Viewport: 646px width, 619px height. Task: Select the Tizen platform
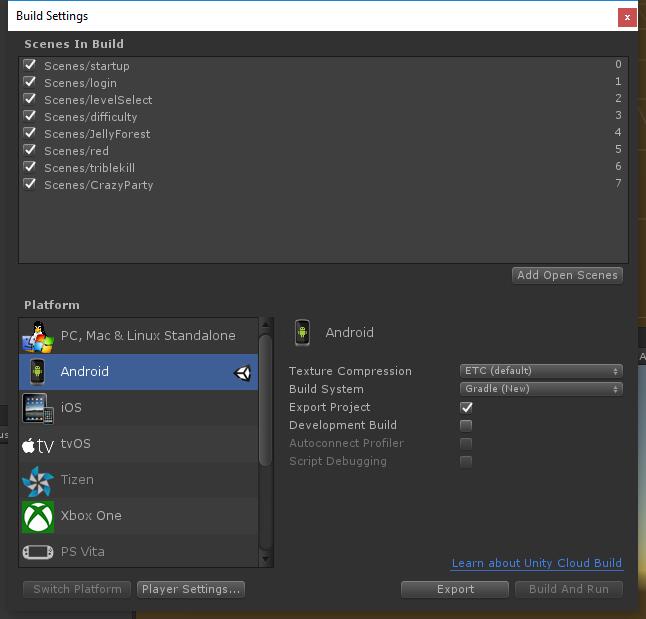(138, 480)
